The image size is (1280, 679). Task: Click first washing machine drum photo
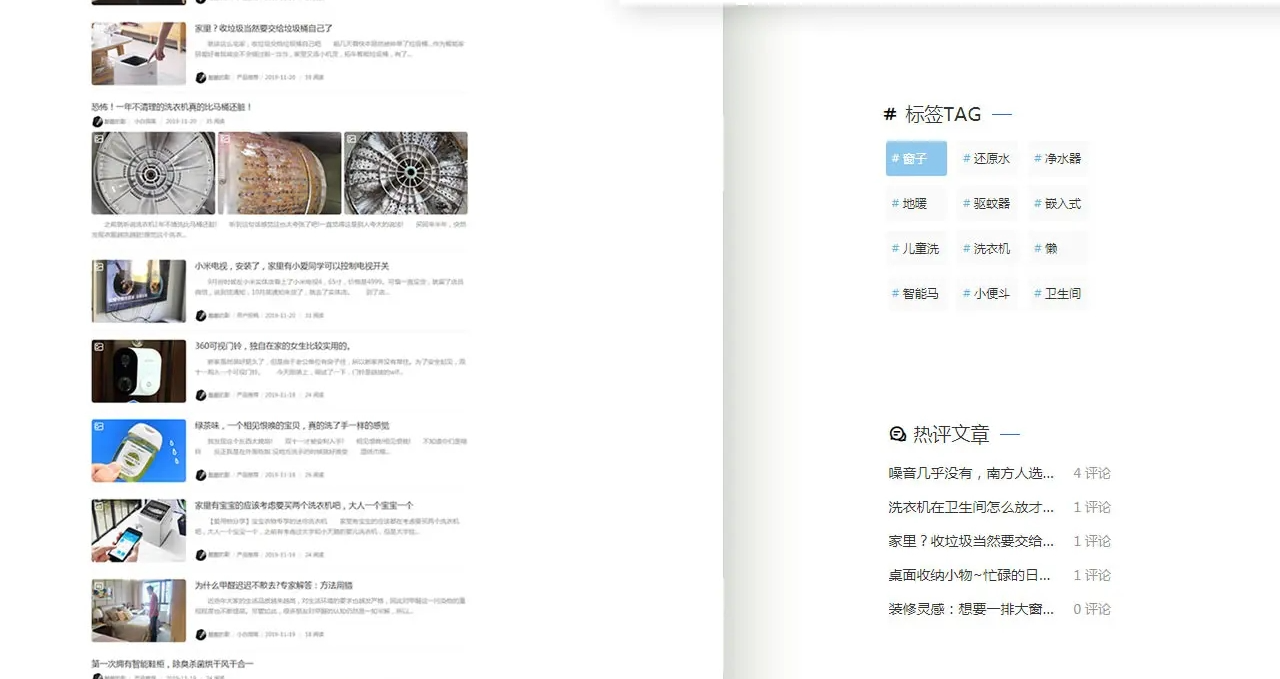pyautogui.click(x=153, y=173)
